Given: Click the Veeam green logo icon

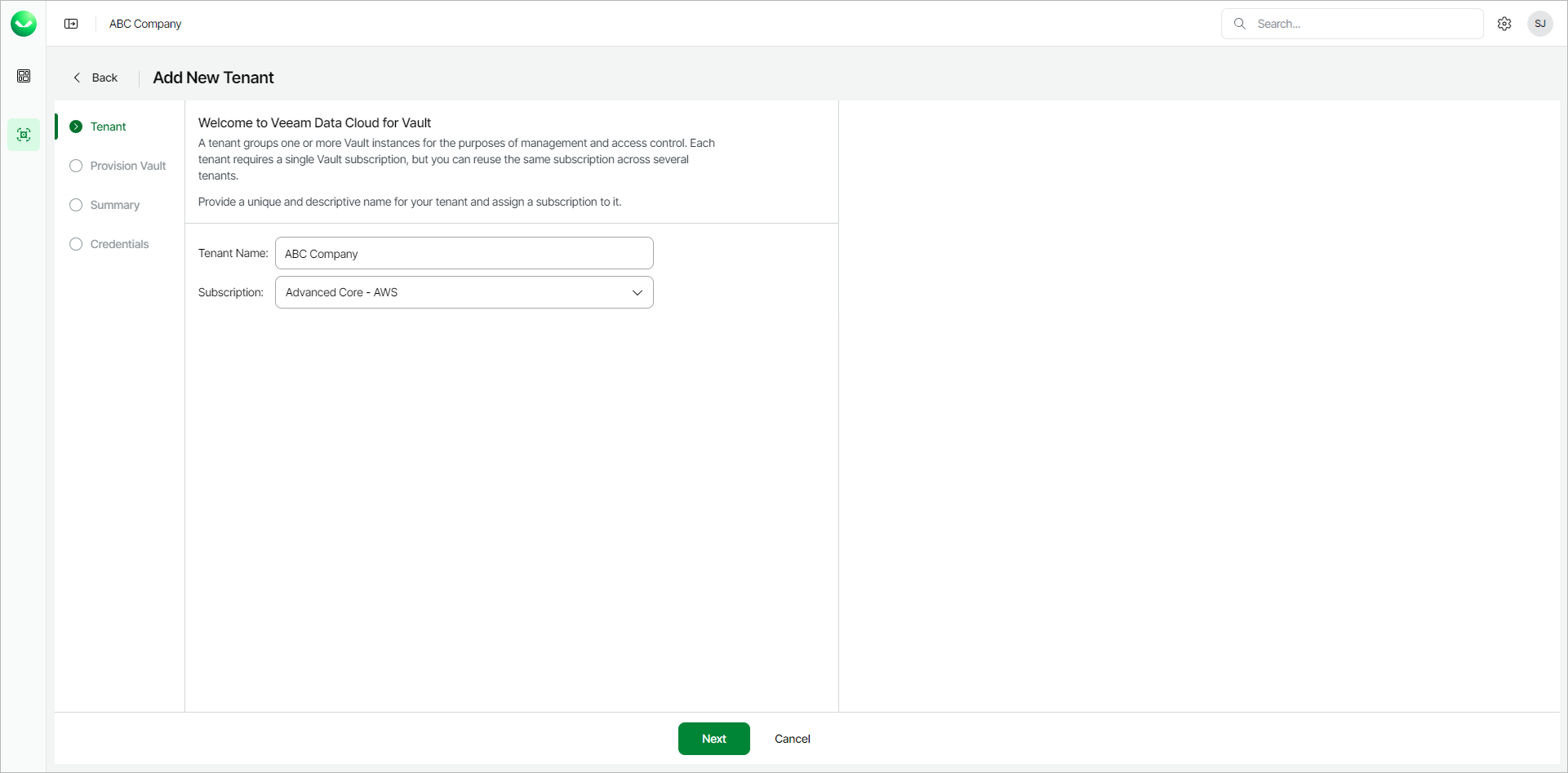Looking at the screenshot, I should tap(24, 24).
